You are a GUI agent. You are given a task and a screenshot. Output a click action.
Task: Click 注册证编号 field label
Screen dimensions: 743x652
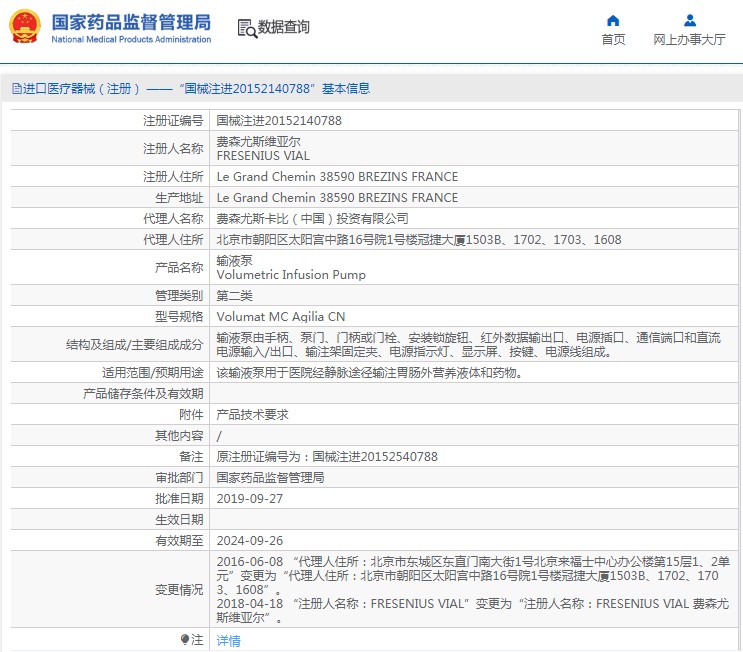[173, 121]
